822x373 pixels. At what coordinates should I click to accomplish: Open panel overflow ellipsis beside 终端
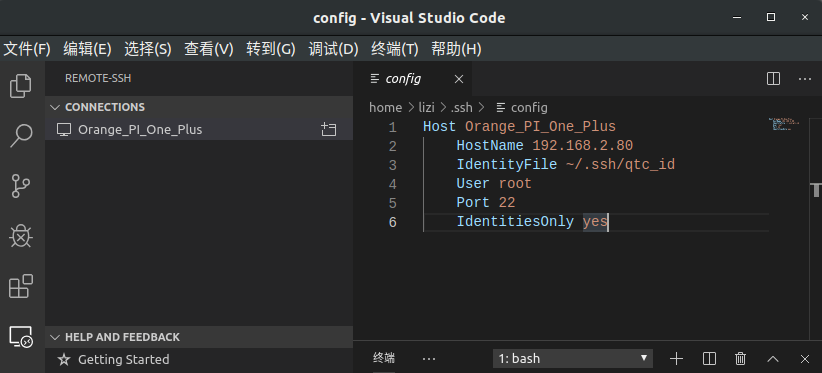tap(429, 359)
